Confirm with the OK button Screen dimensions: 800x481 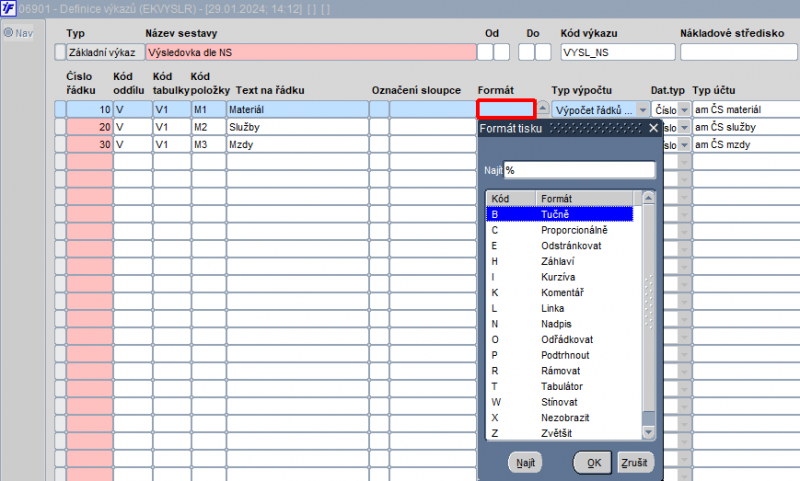click(593, 463)
